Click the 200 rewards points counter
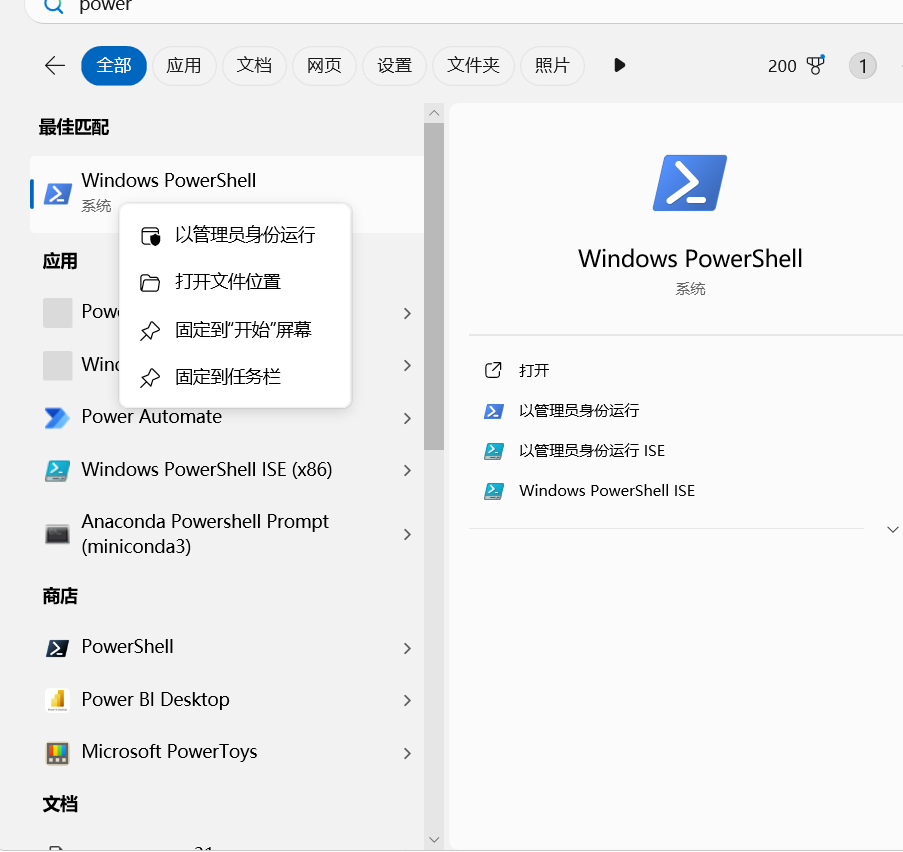The width and height of the screenshot is (903, 852). [781, 66]
